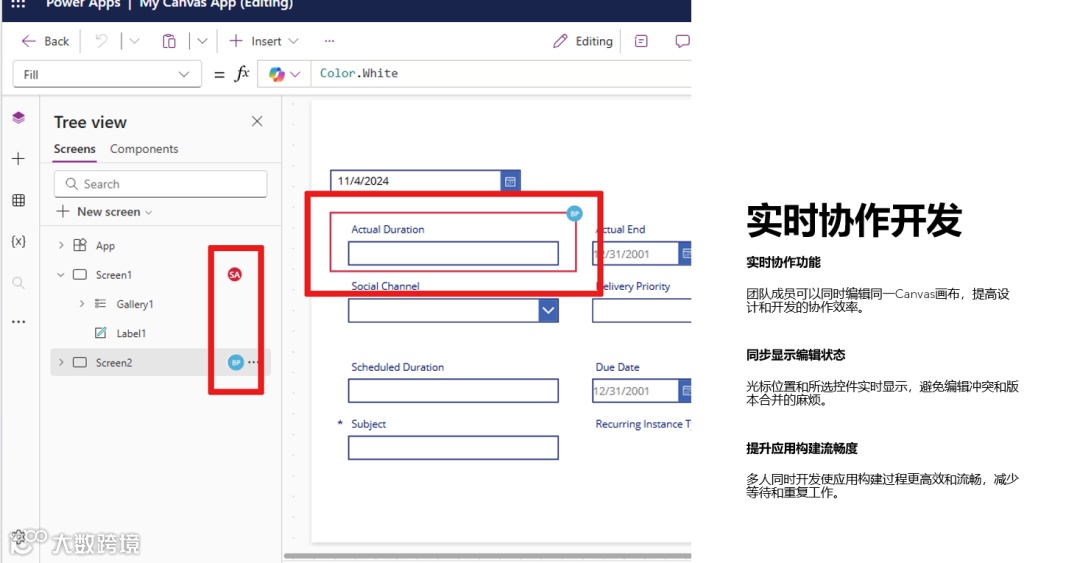
Task: Open the Data table icon in sidebar
Action: point(19,200)
